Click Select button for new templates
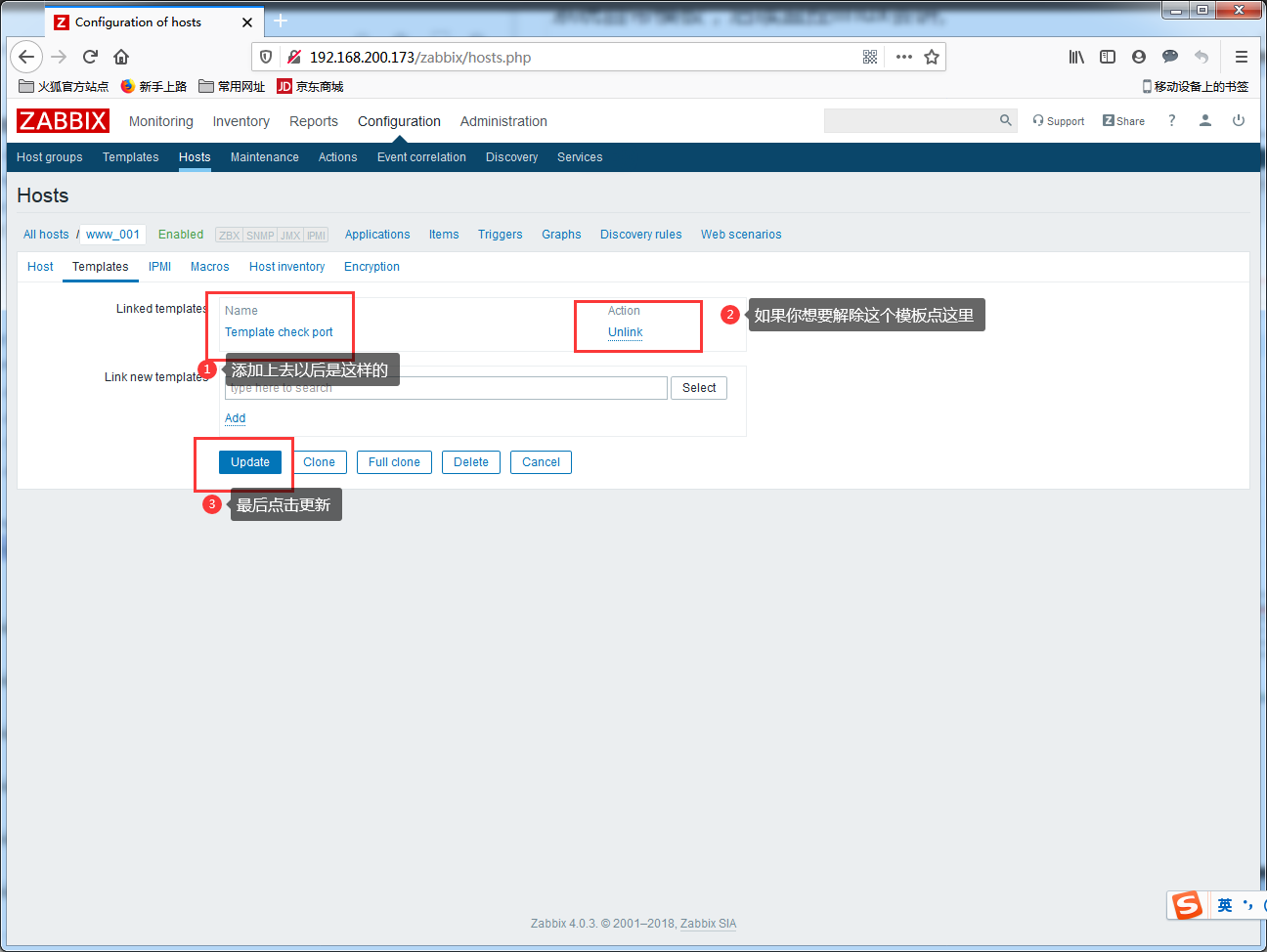1267x952 pixels. [699, 388]
